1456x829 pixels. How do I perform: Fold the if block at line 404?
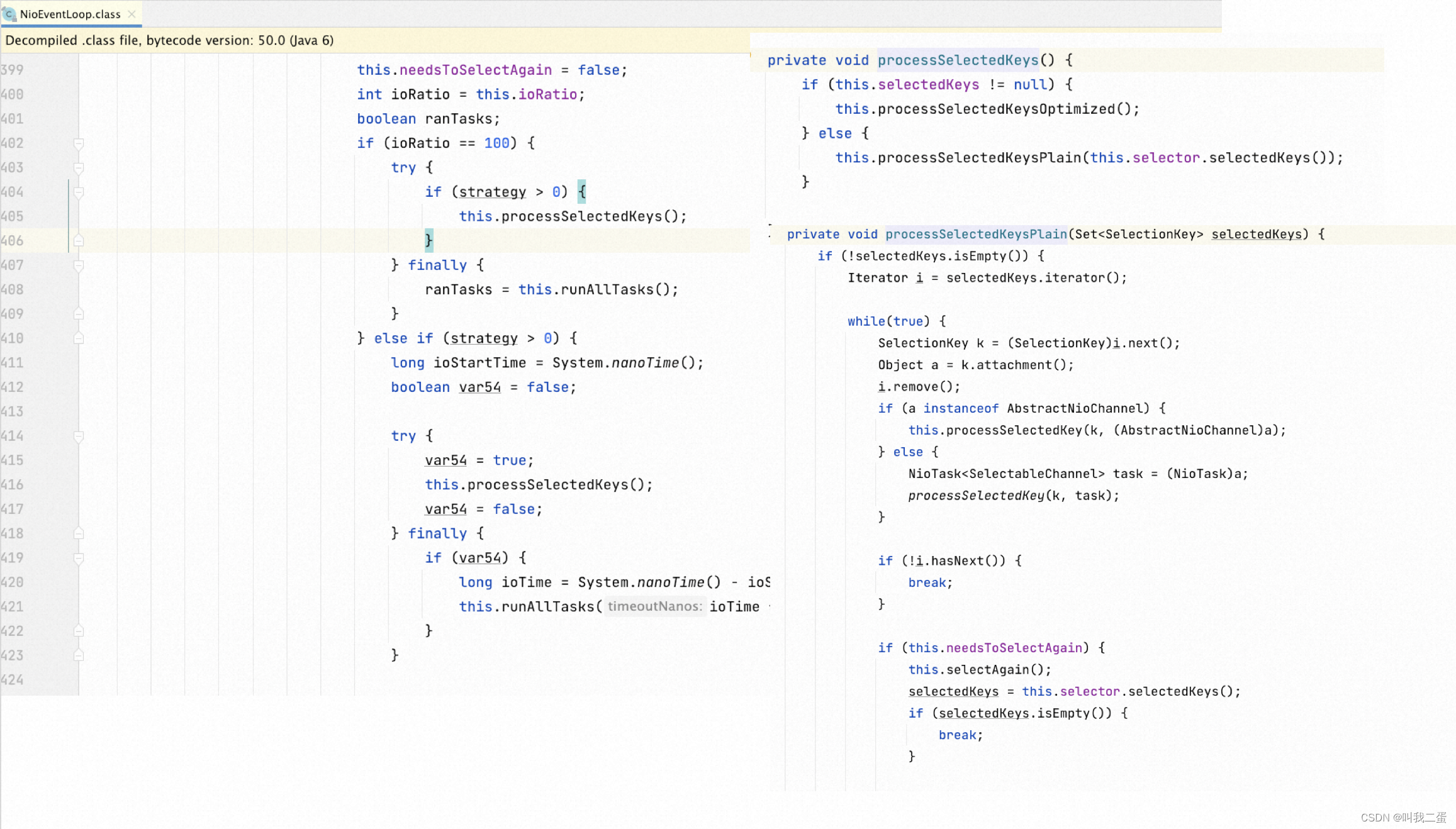coord(79,192)
